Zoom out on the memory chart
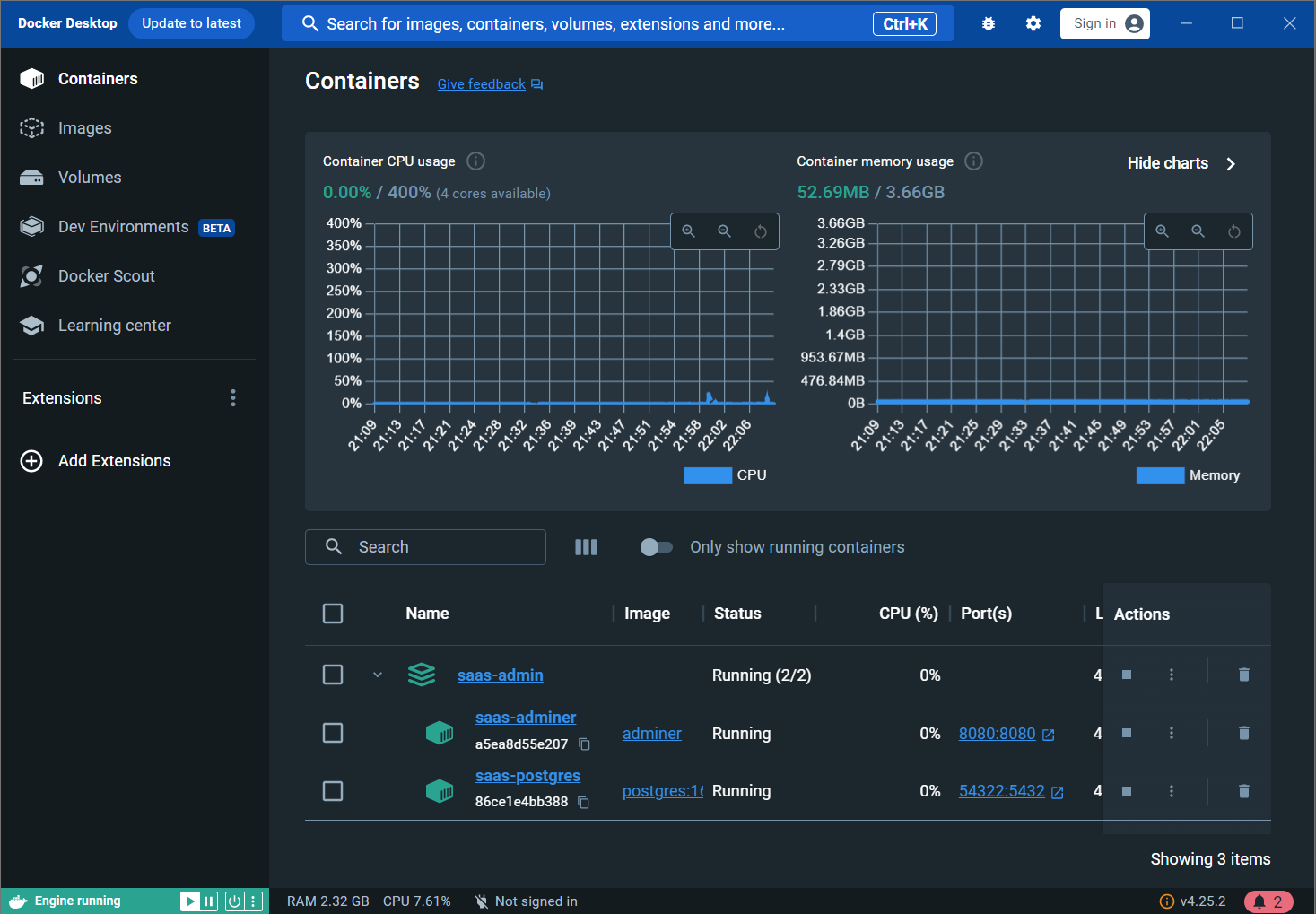 click(1198, 231)
